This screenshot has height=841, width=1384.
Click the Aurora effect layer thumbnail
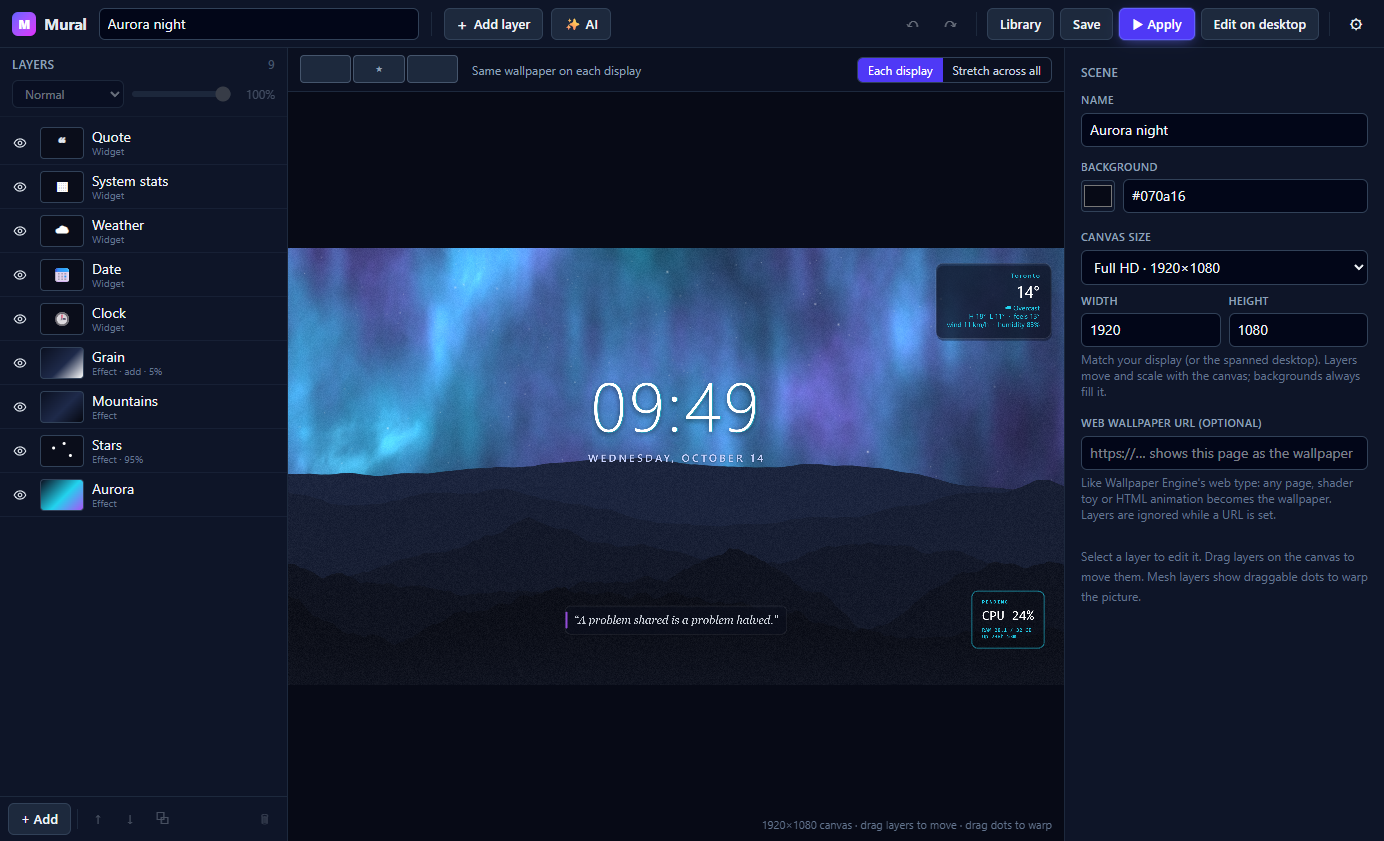click(x=62, y=495)
